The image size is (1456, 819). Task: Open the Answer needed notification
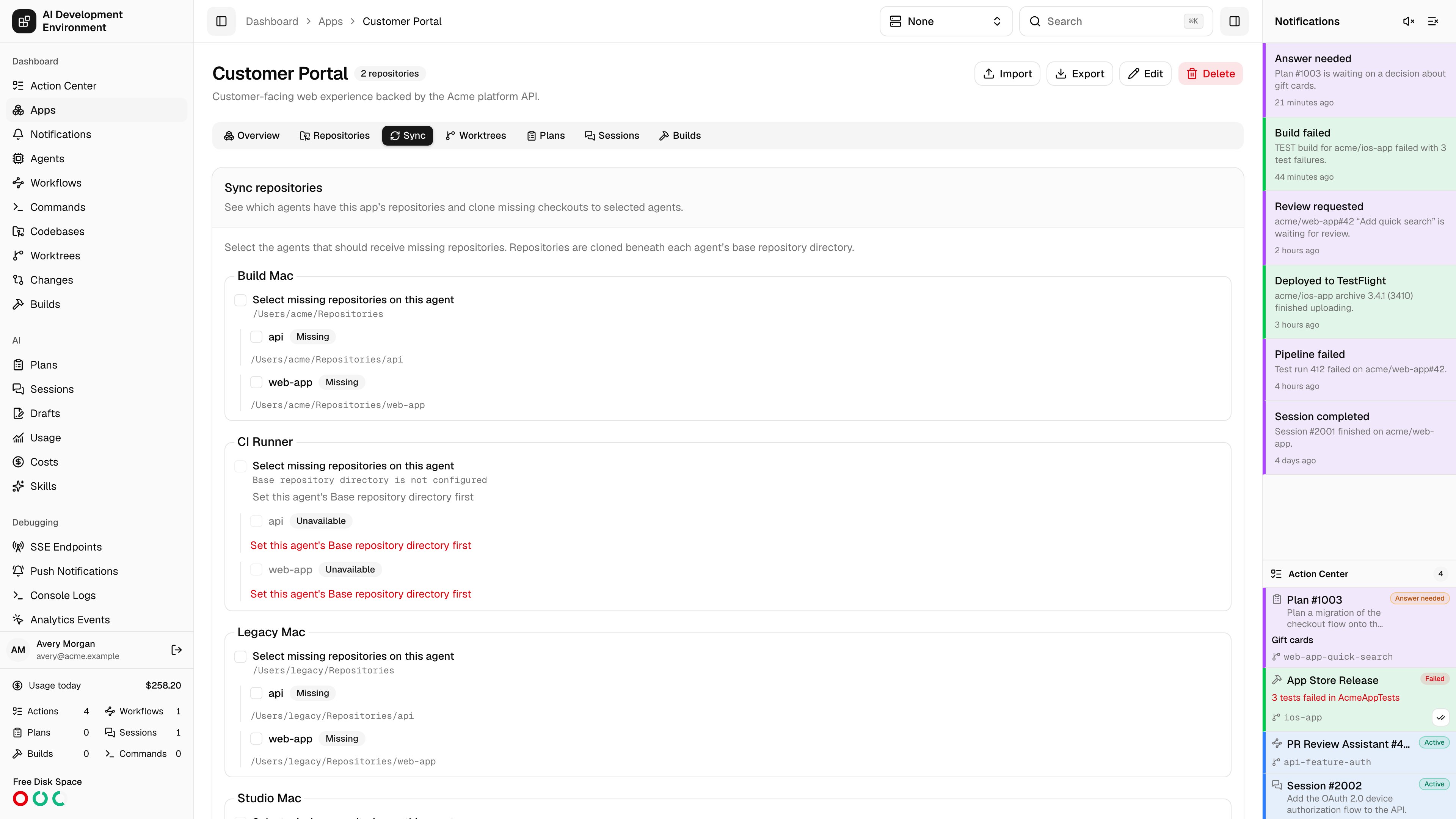pyautogui.click(x=1359, y=80)
